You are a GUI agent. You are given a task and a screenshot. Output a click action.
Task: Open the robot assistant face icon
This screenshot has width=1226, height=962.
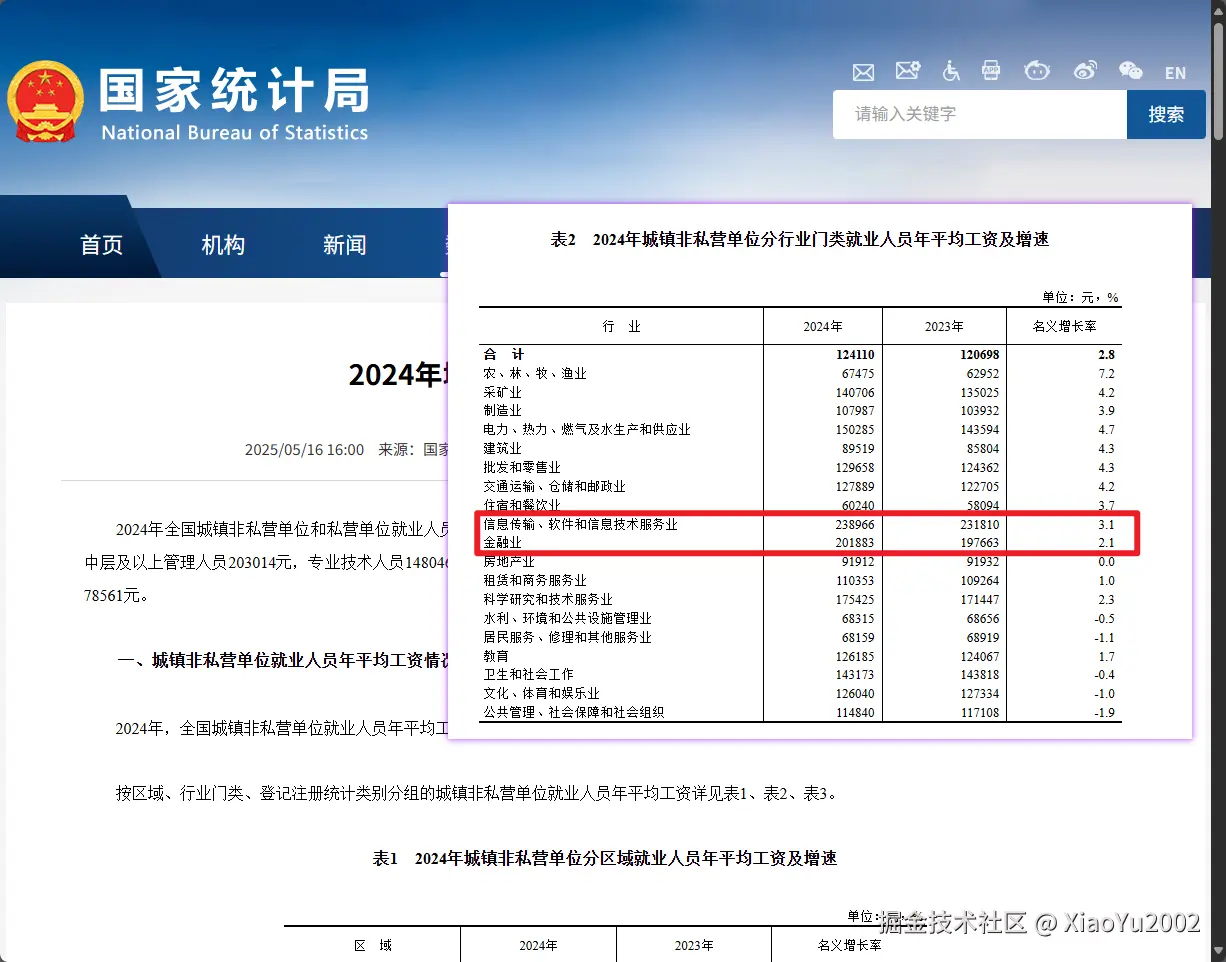(x=1037, y=70)
